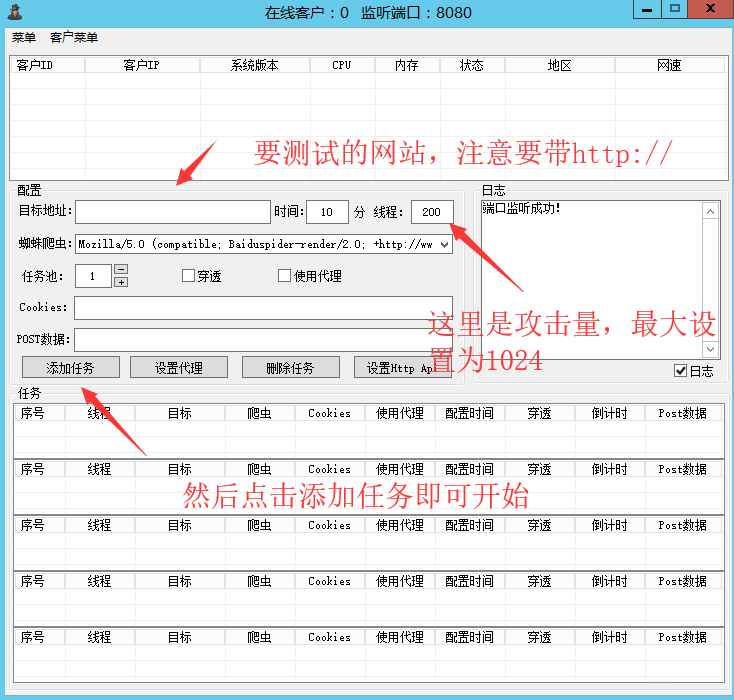Enable the 穿透 checkbox
This screenshot has width=734, height=700.
pyautogui.click(x=188, y=276)
